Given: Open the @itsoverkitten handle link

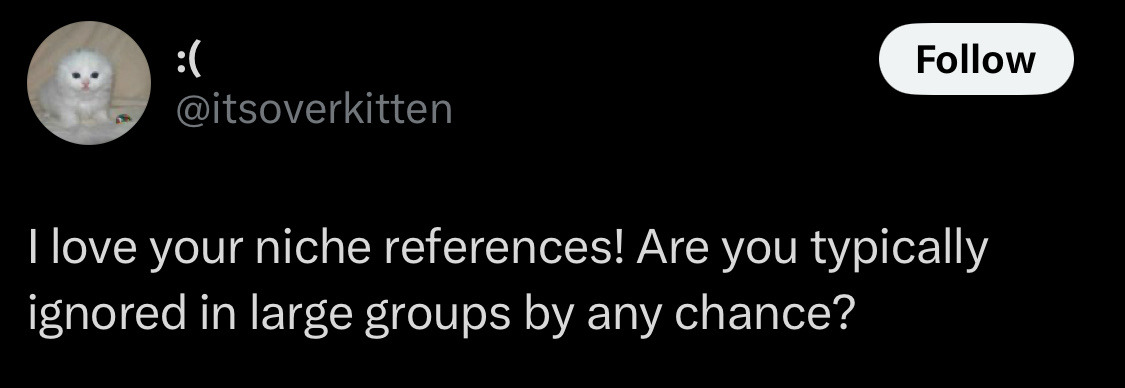Looking at the screenshot, I should click(314, 110).
